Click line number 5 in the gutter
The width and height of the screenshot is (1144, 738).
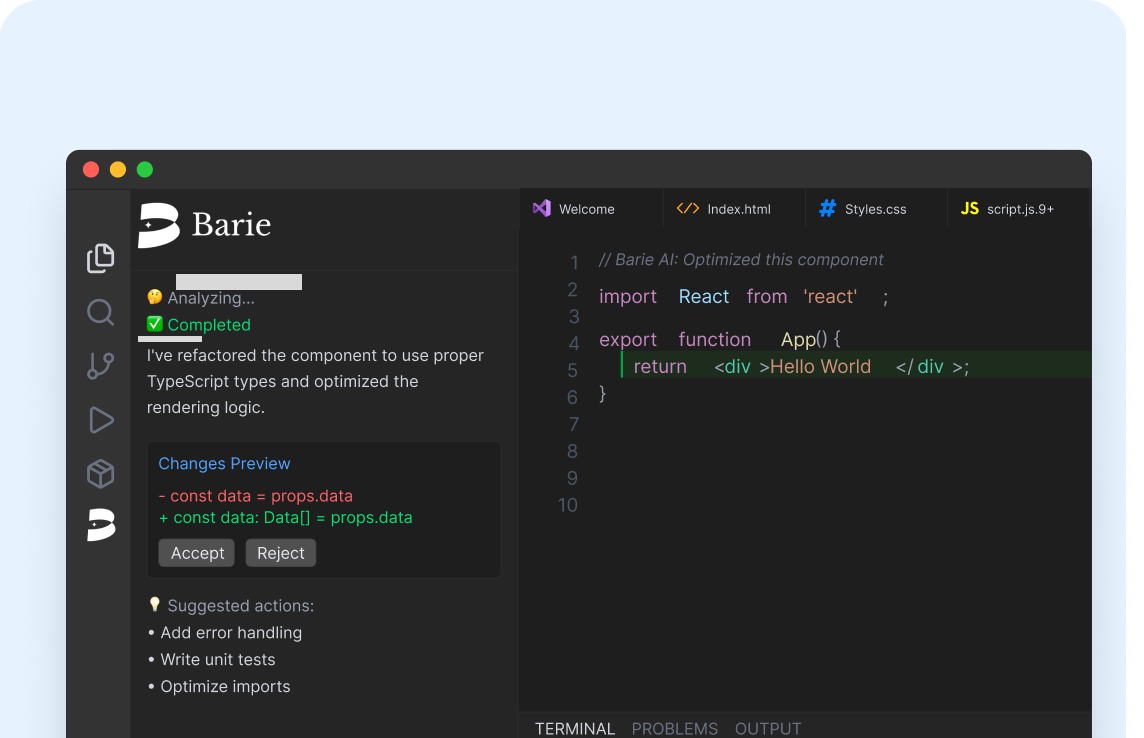click(x=573, y=370)
